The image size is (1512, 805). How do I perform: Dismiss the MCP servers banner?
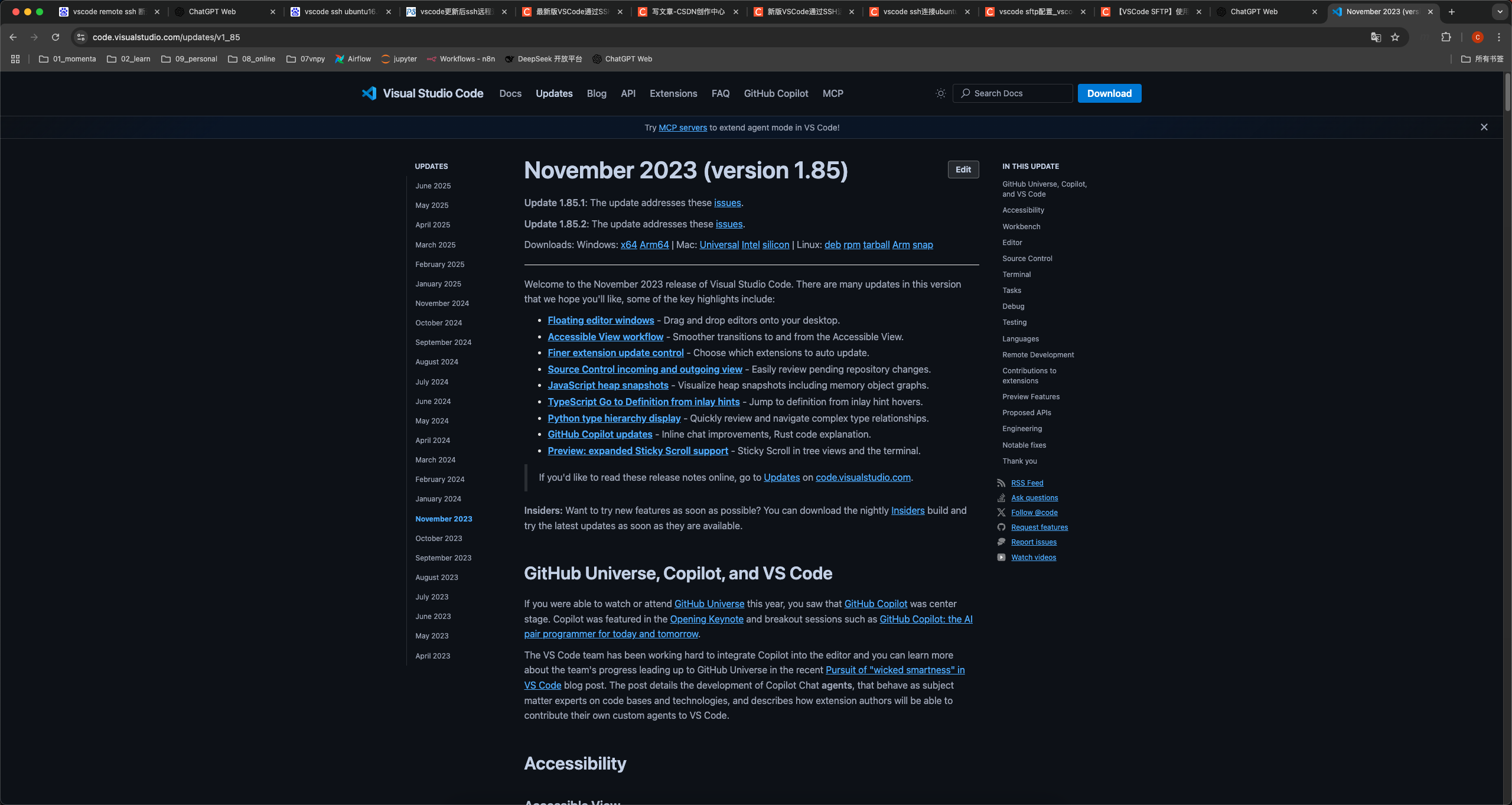1484,127
